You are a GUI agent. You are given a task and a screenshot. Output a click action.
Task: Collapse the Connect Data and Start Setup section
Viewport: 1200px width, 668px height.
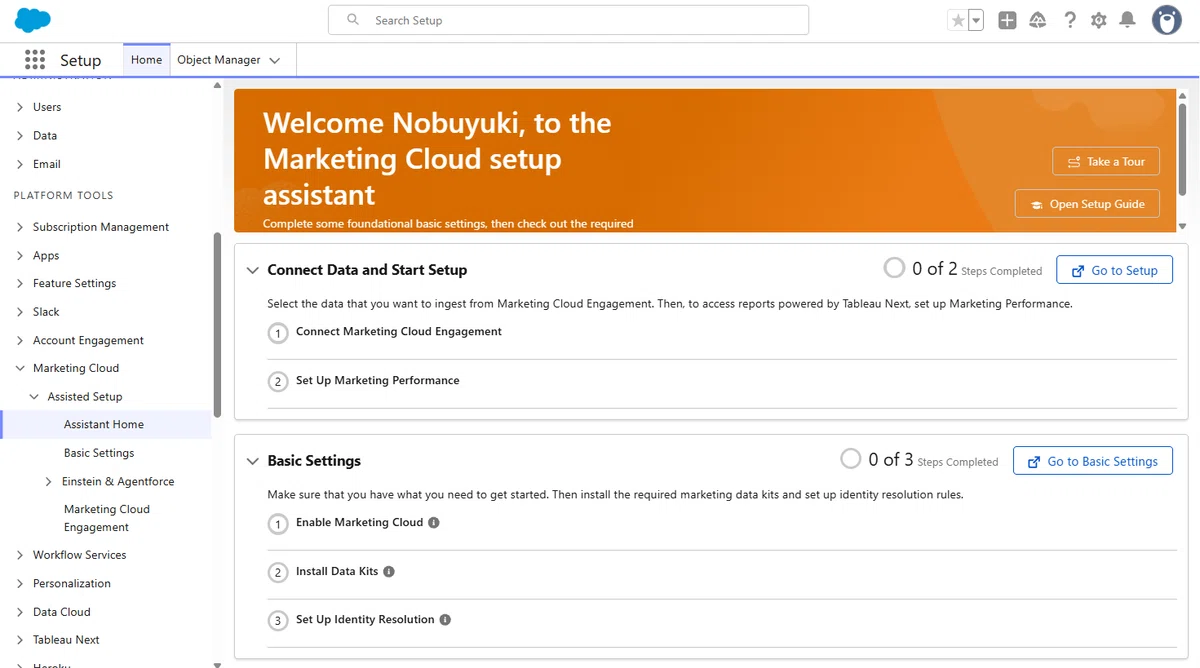point(253,270)
